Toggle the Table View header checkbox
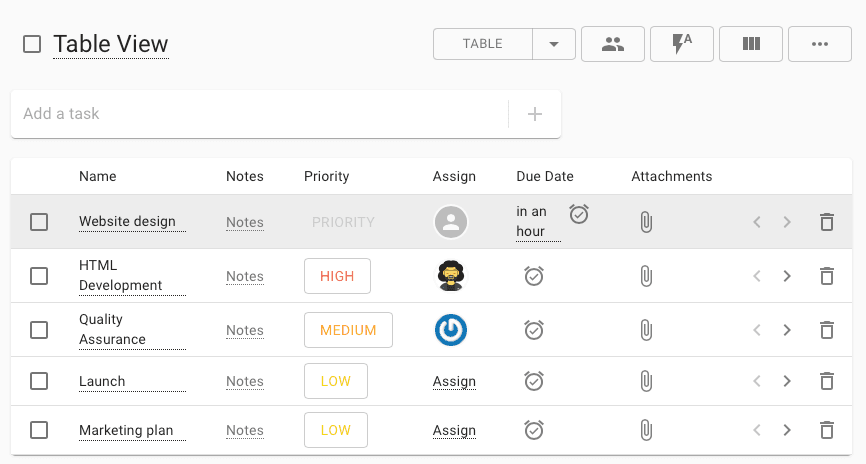The height and width of the screenshot is (464, 866). pos(32,44)
